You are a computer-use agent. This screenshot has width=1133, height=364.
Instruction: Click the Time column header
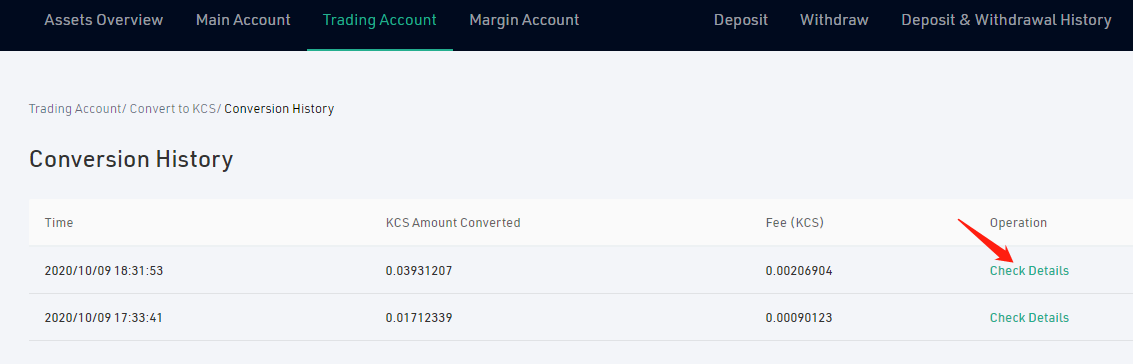[59, 223]
